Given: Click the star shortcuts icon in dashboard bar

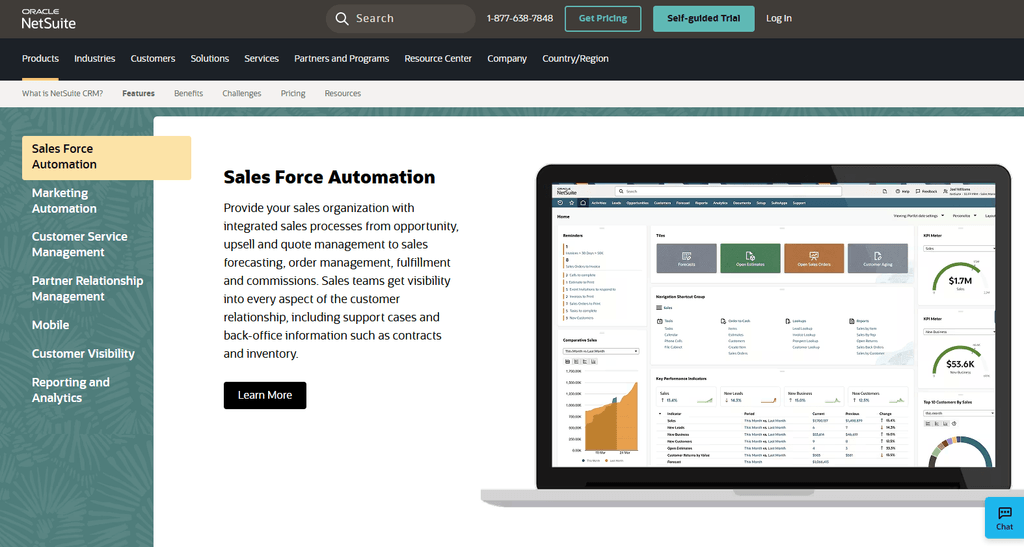Looking at the screenshot, I should [x=571, y=203].
